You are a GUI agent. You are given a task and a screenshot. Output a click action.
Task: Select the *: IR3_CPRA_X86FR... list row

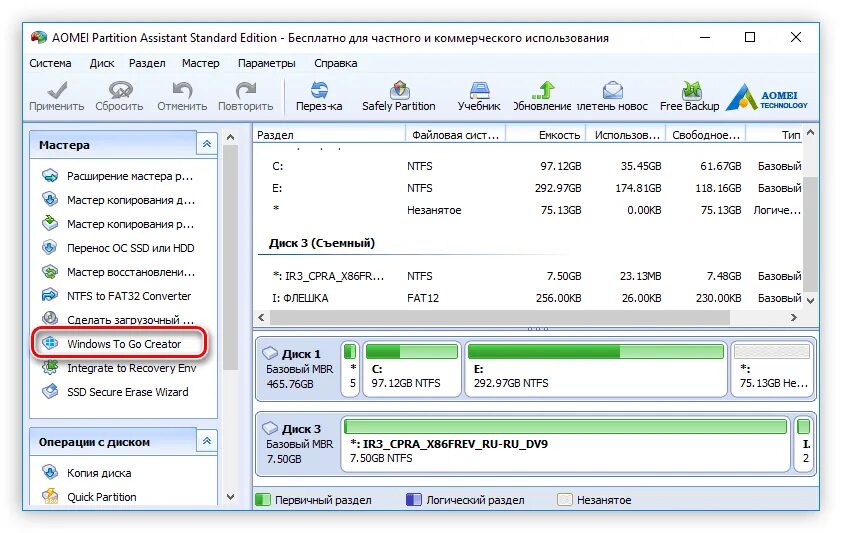[x=529, y=276]
